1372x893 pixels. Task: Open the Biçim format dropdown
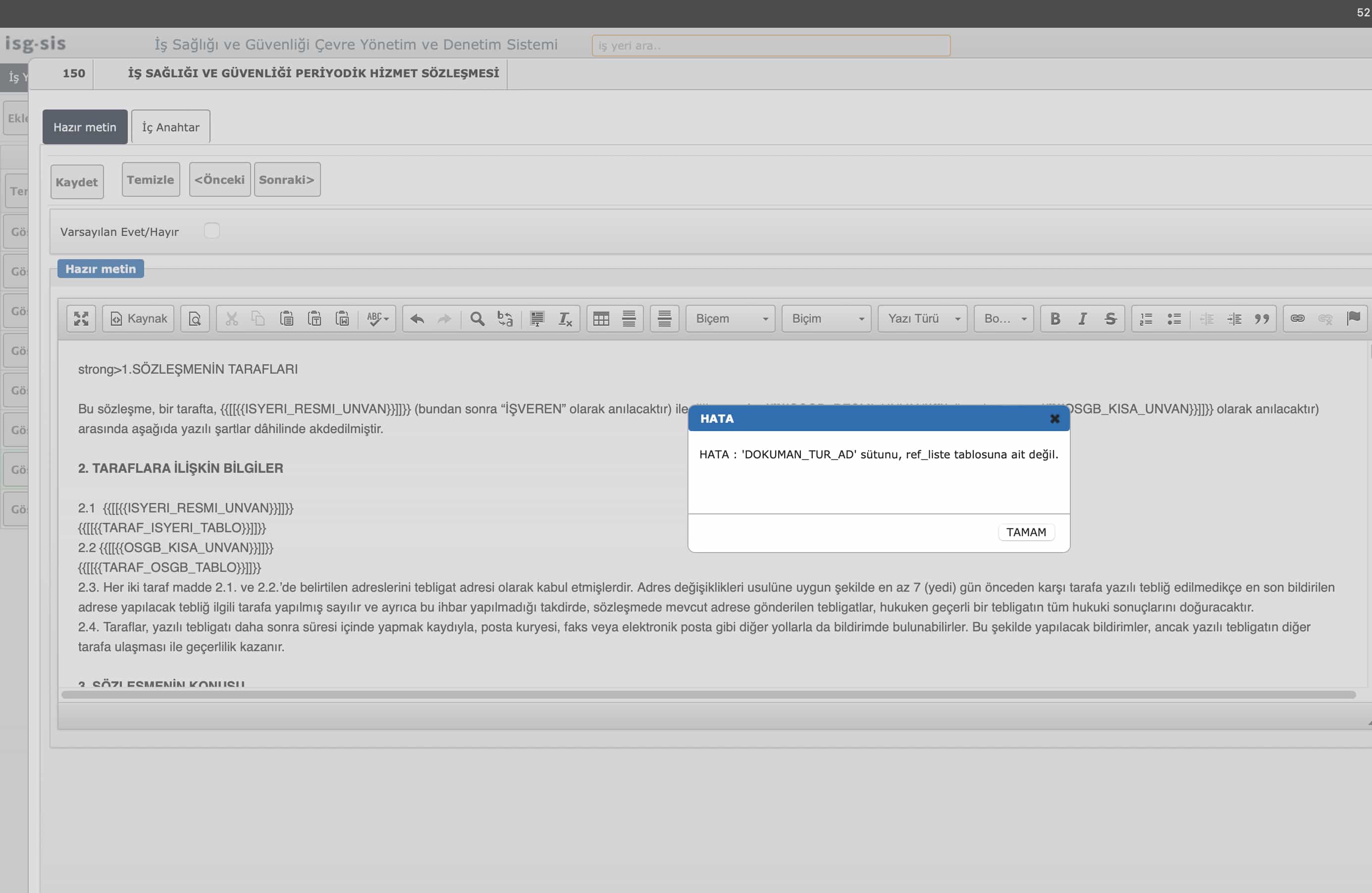pyautogui.click(x=826, y=319)
